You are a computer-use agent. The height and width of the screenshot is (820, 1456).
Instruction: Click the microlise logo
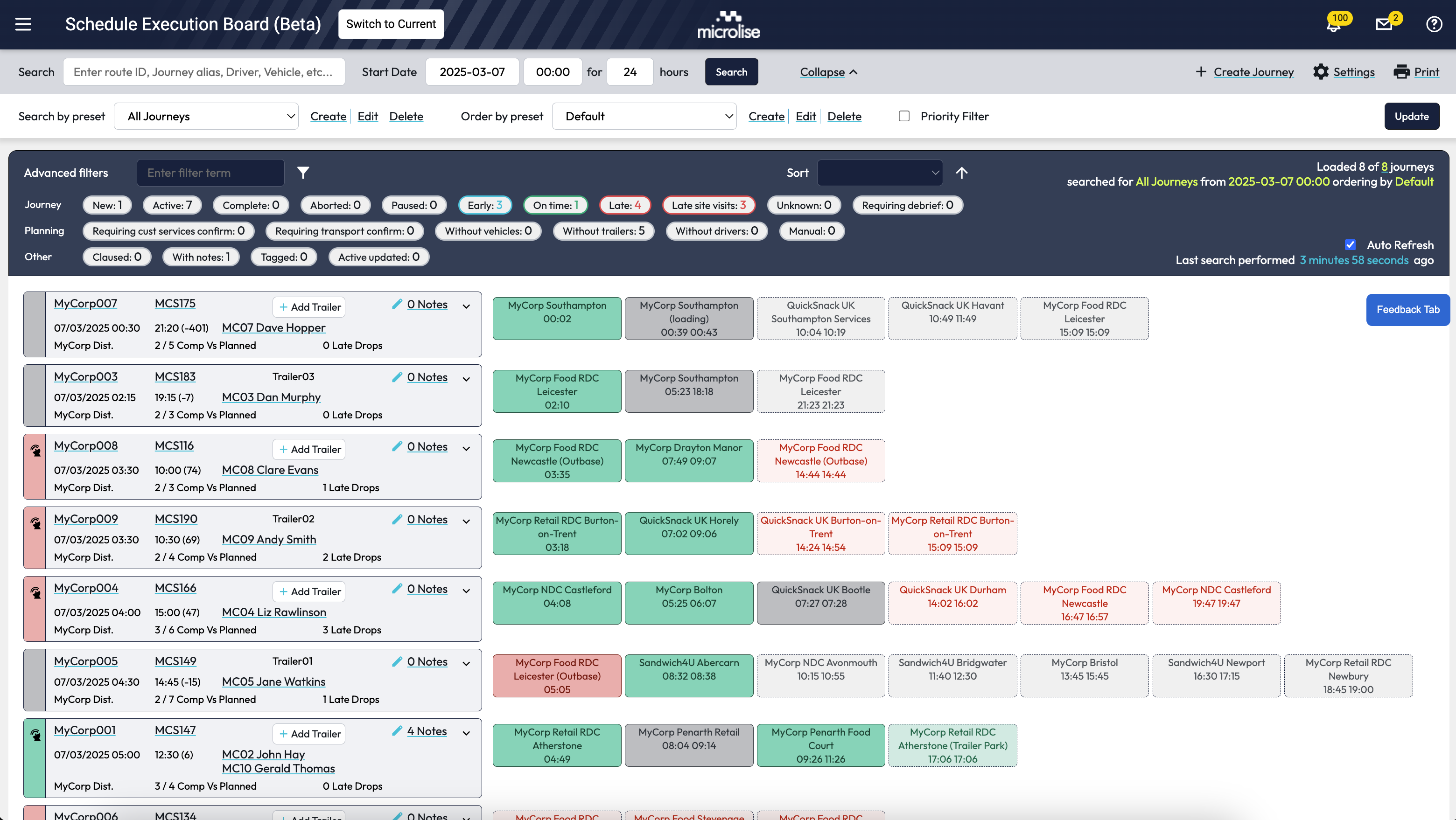[x=728, y=24]
